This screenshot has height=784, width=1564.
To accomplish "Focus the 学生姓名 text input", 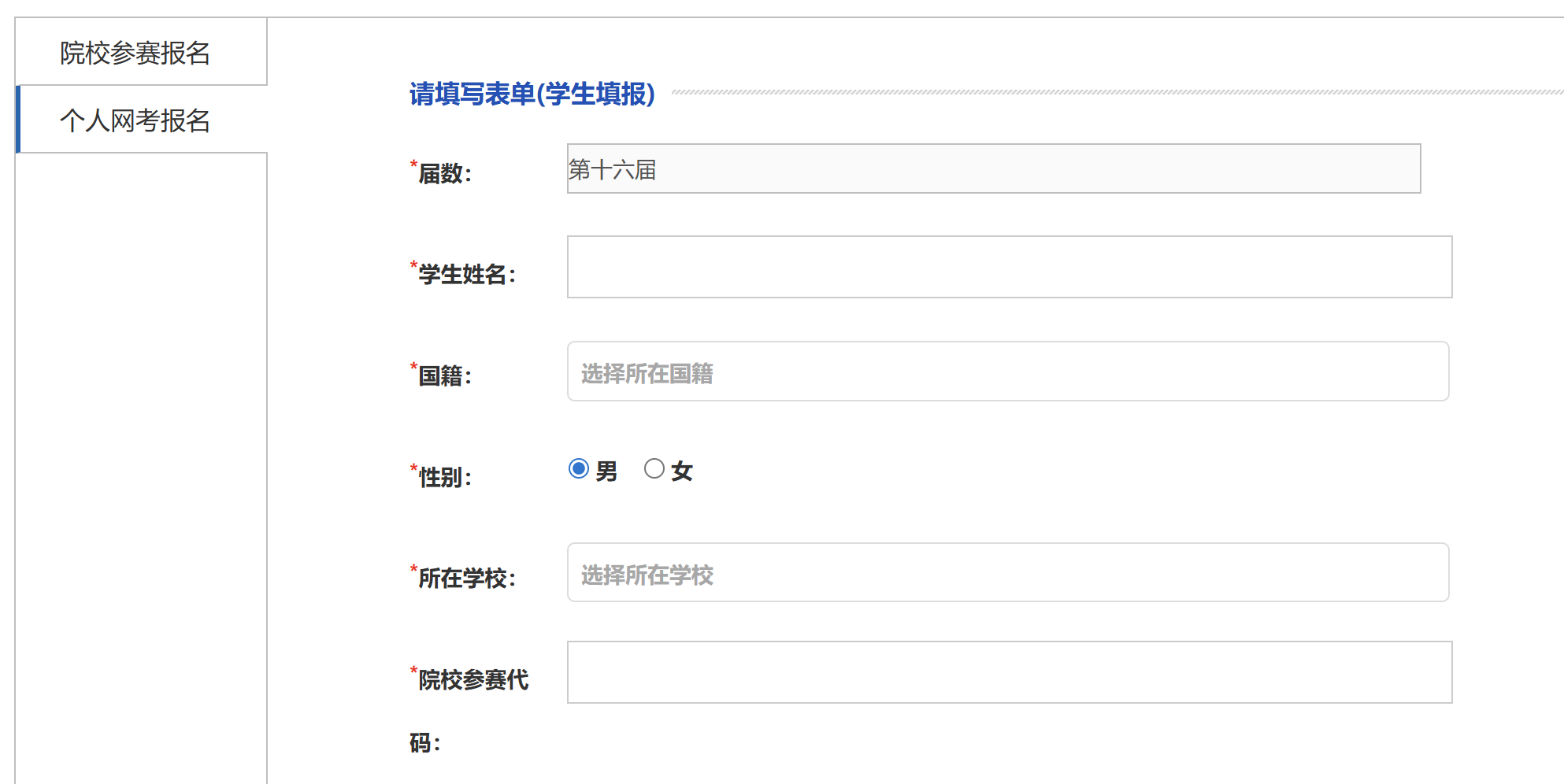I will pyautogui.click(x=1009, y=267).
